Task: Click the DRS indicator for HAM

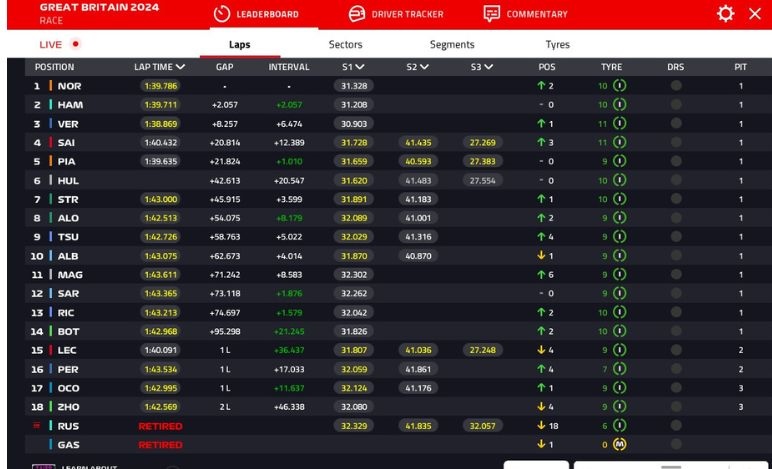Action: coord(675,105)
